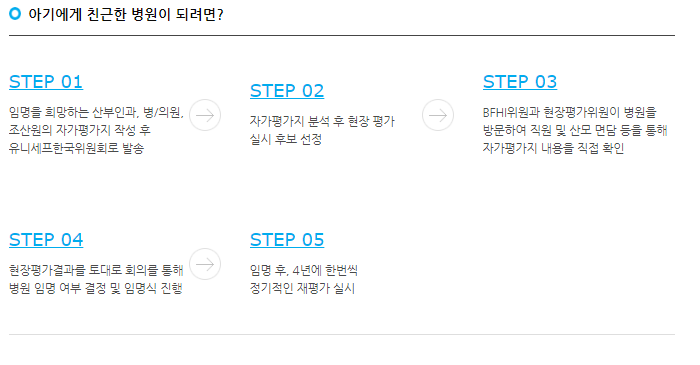Open the STEP 03 link

point(520,82)
